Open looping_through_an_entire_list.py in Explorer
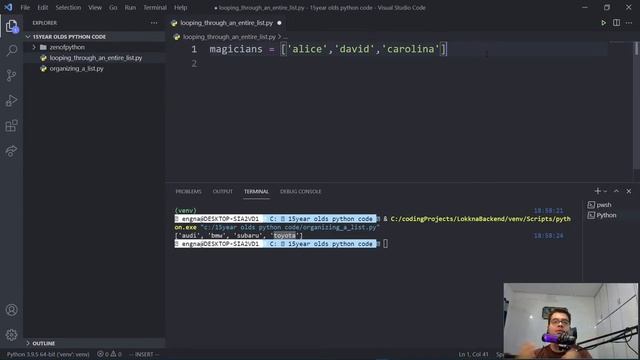Viewport: 640px width, 360px height. tap(96, 58)
